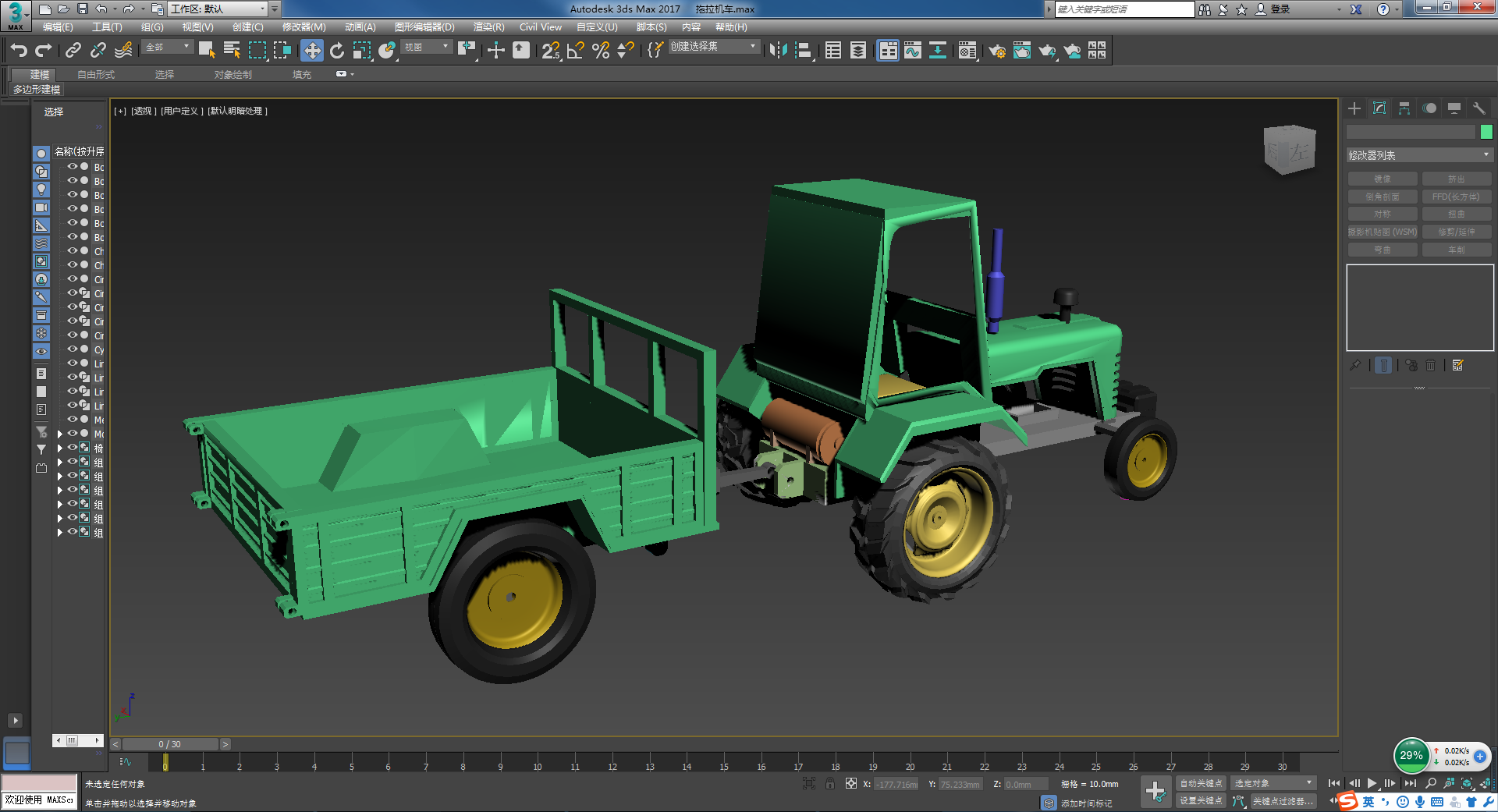Image resolution: width=1498 pixels, height=812 pixels.
Task: Toggle the Ribbon display button
Action: [888, 51]
